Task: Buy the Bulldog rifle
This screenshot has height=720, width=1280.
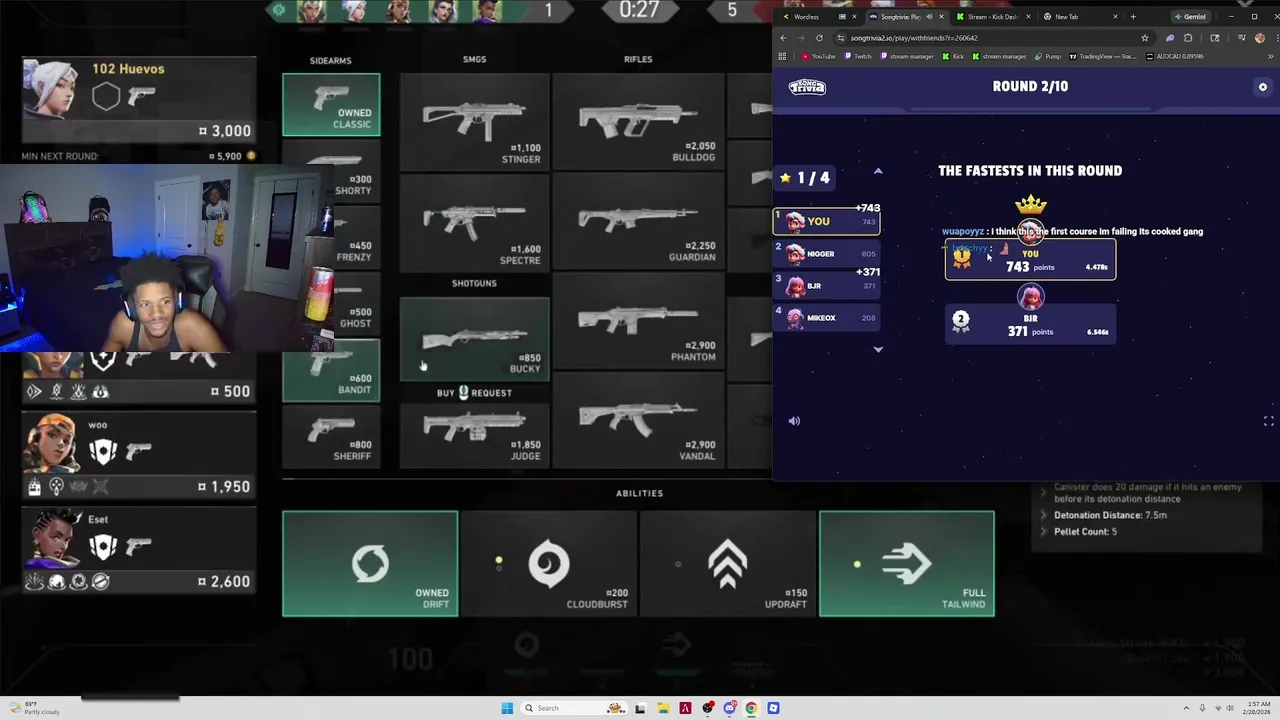Action: [638, 121]
